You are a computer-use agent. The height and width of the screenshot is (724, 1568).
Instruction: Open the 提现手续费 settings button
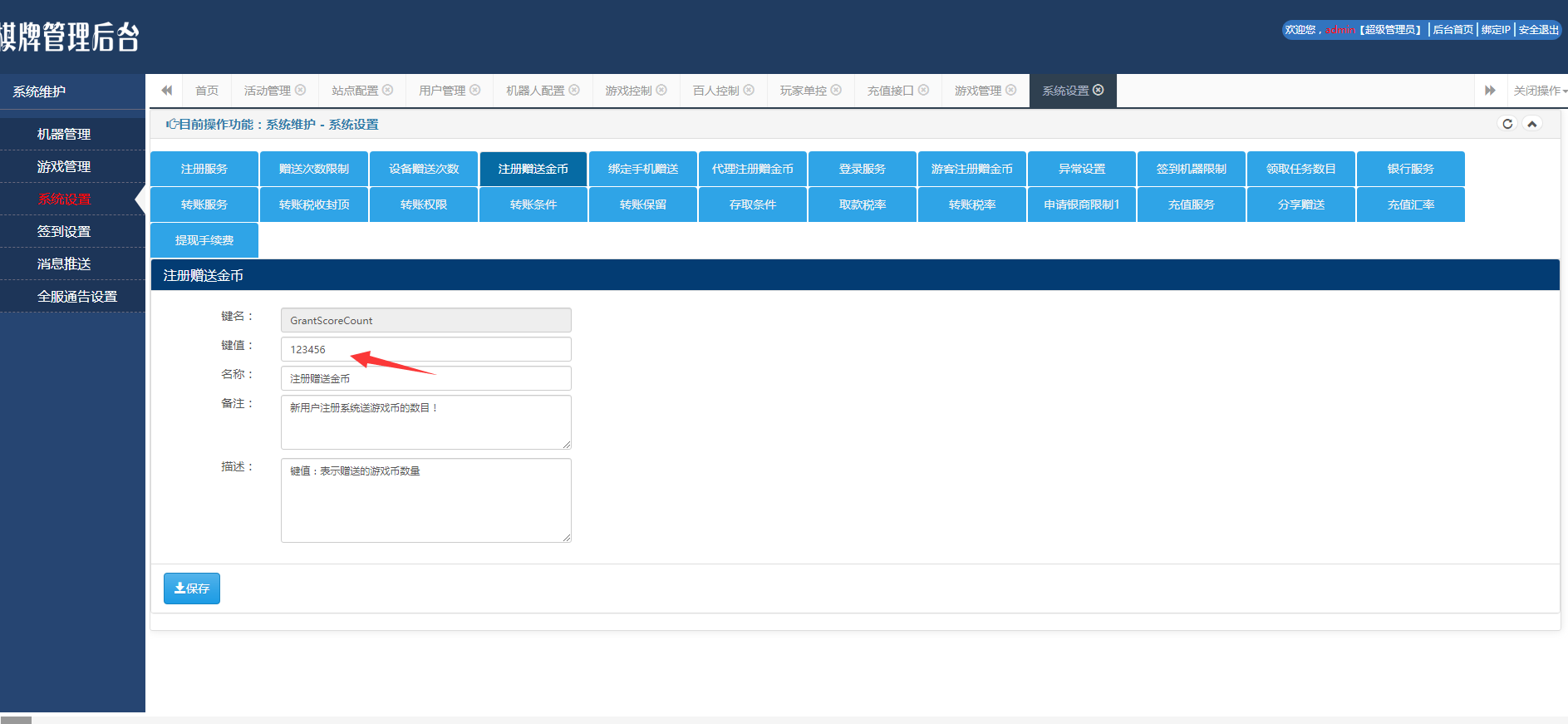204,240
